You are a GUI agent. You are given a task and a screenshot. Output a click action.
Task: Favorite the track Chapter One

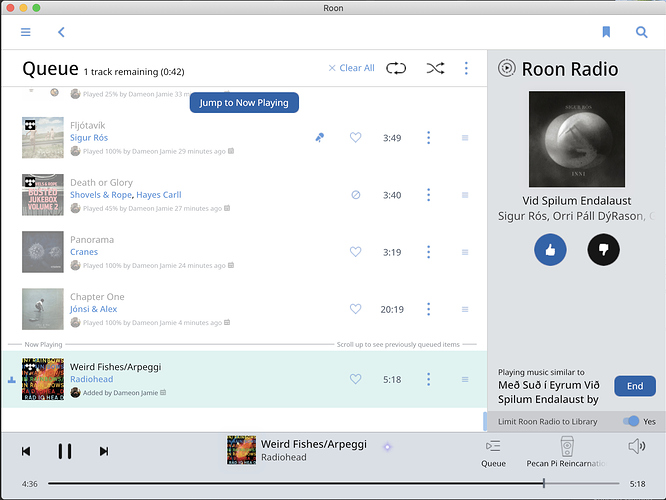click(356, 309)
